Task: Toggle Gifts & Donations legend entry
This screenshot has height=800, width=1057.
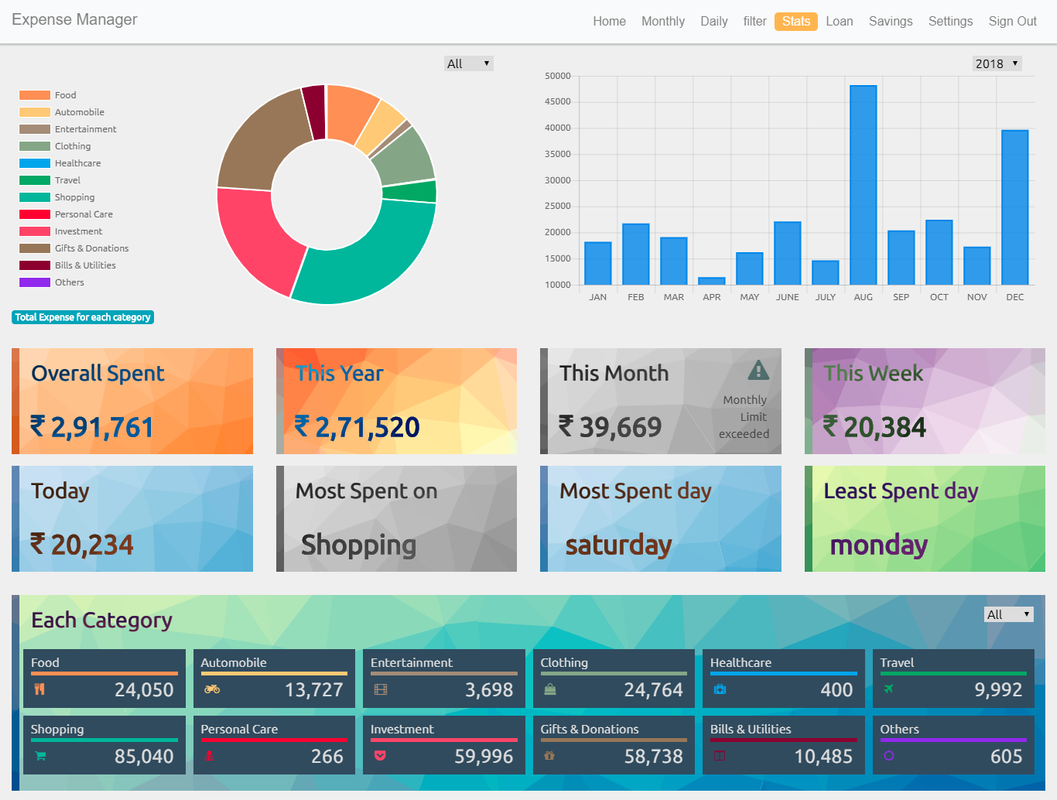Action: click(74, 248)
